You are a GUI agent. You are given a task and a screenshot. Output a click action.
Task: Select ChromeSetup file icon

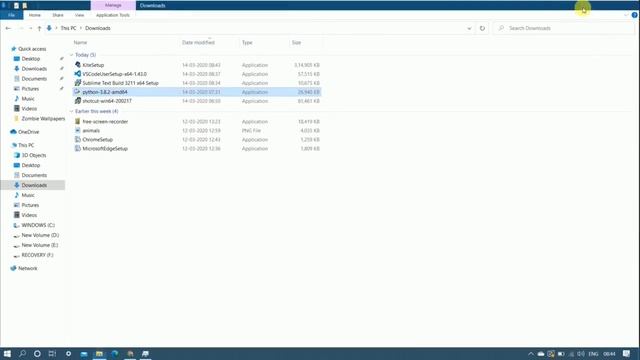(x=78, y=140)
